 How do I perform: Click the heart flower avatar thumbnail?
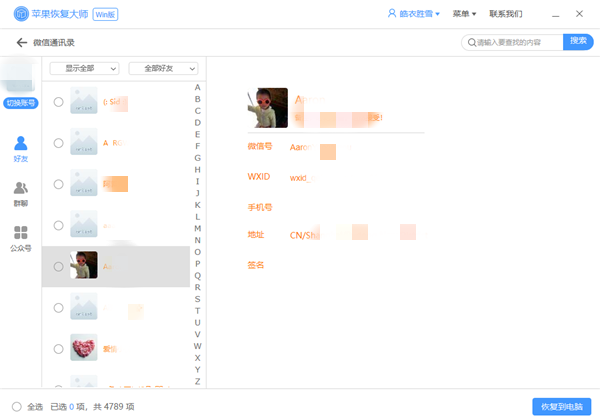click(x=84, y=347)
